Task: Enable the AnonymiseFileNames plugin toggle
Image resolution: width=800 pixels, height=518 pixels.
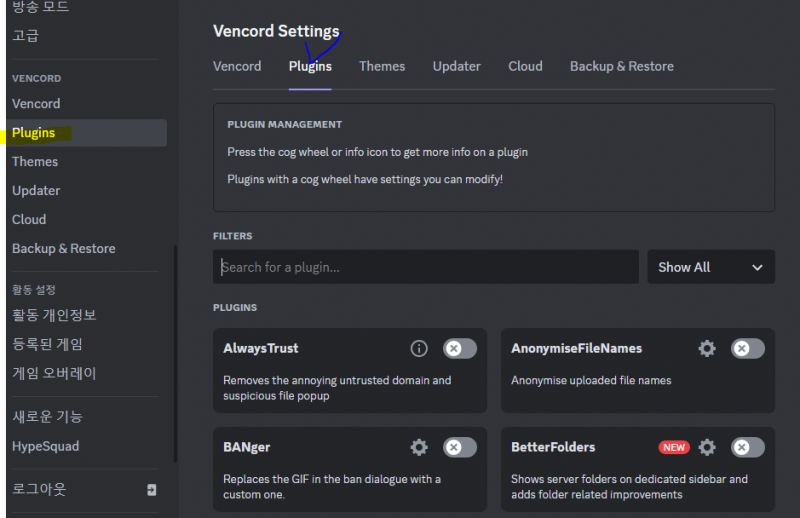Action: point(747,349)
